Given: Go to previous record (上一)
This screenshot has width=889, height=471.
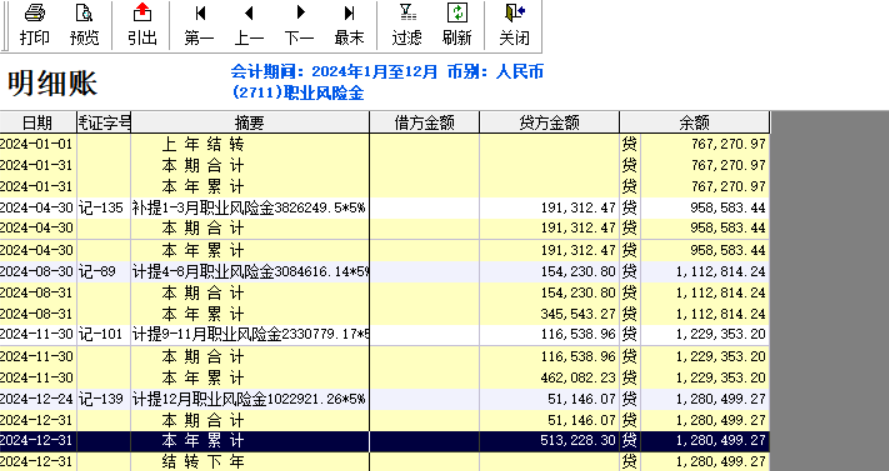Looking at the screenshot, I should (x=249, y=25).
